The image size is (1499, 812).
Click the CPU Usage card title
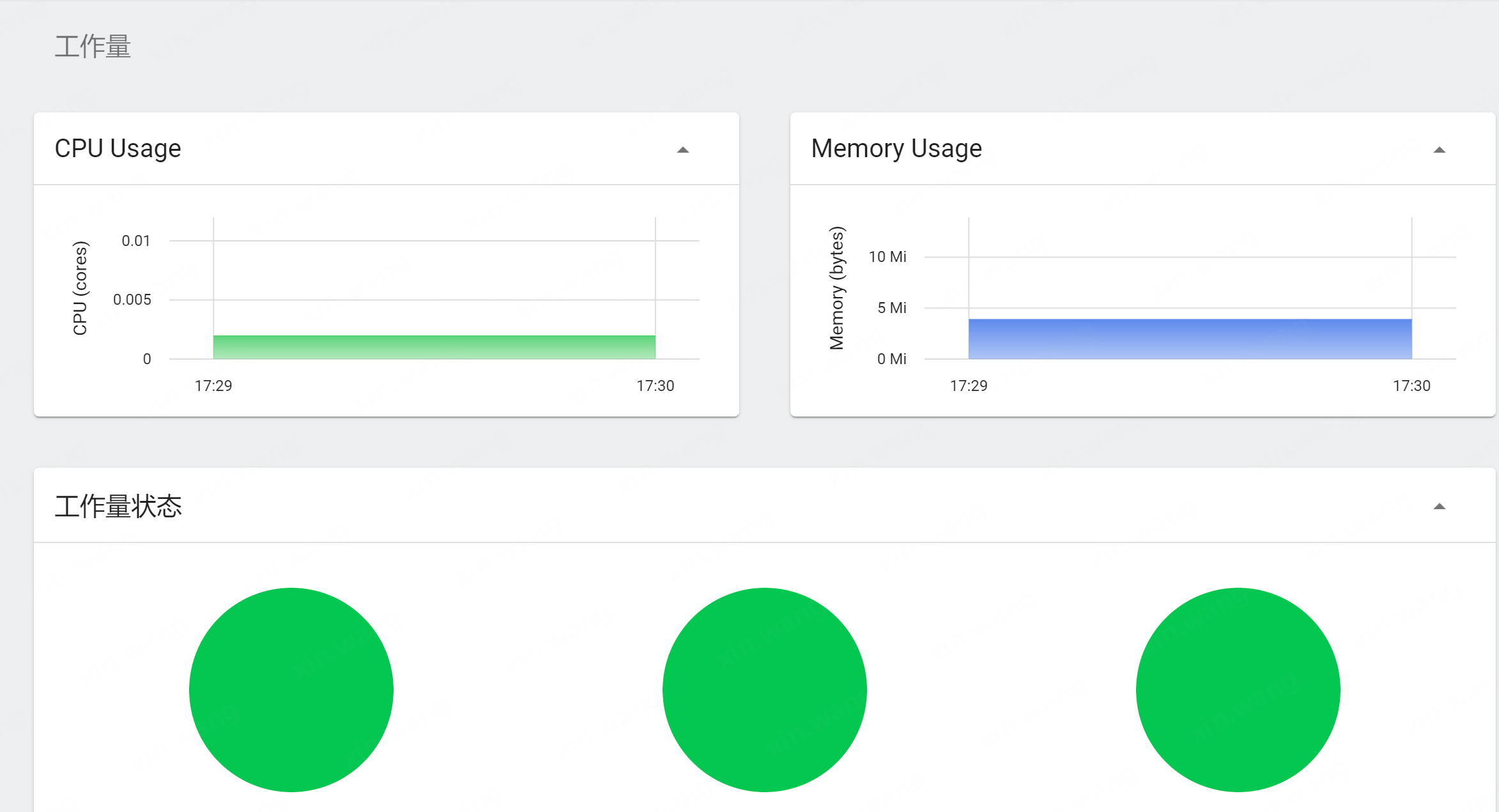point(118,149)
